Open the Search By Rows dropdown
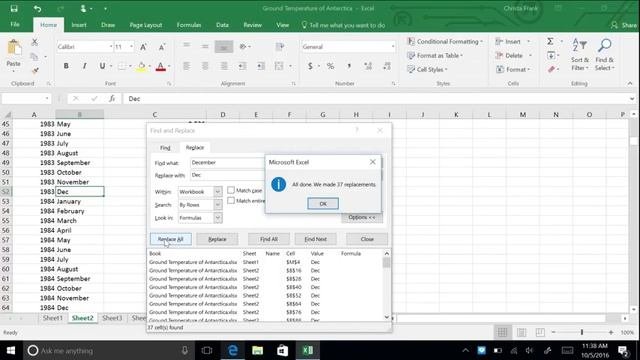 click(x=218, y=204)
